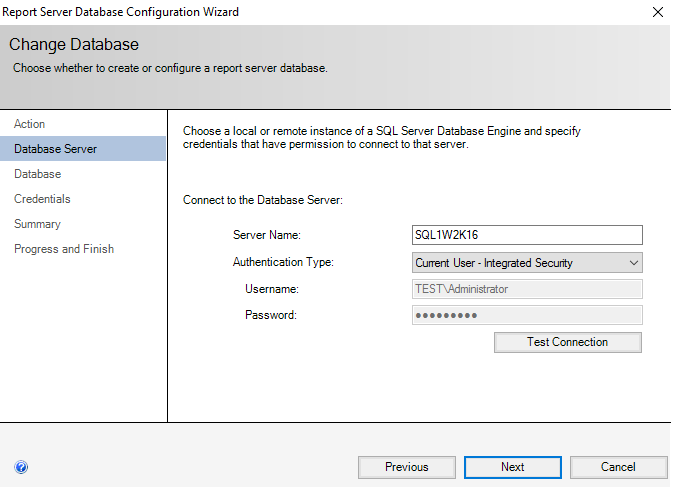
Task: Click the 'Connect to the Database Server:' text
Action: (x=263, y=200)
